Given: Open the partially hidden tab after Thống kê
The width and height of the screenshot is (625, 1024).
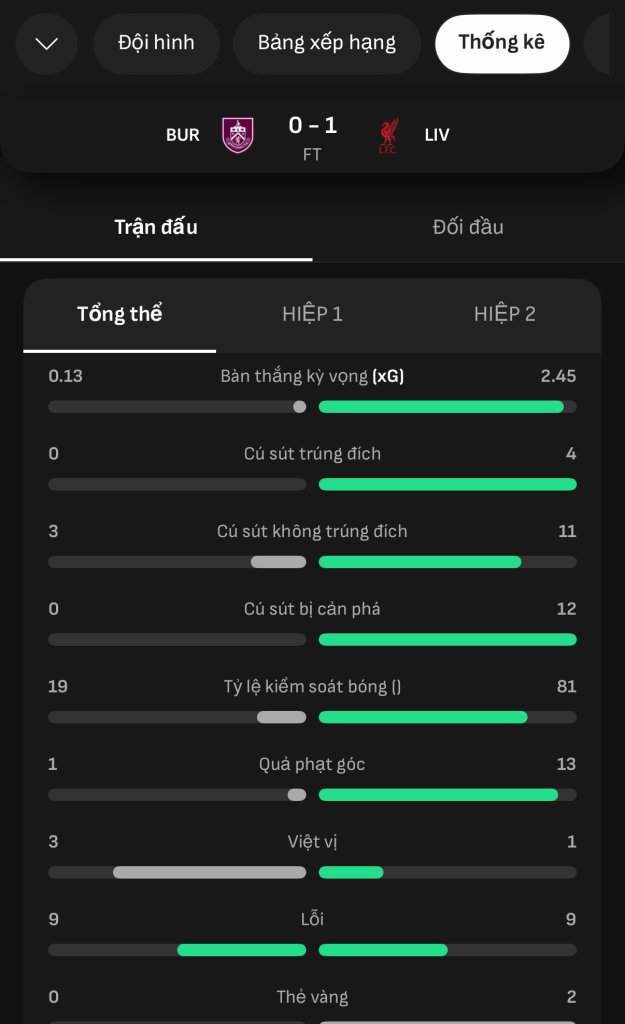Looking at the screenshot, I should (597, 43).
